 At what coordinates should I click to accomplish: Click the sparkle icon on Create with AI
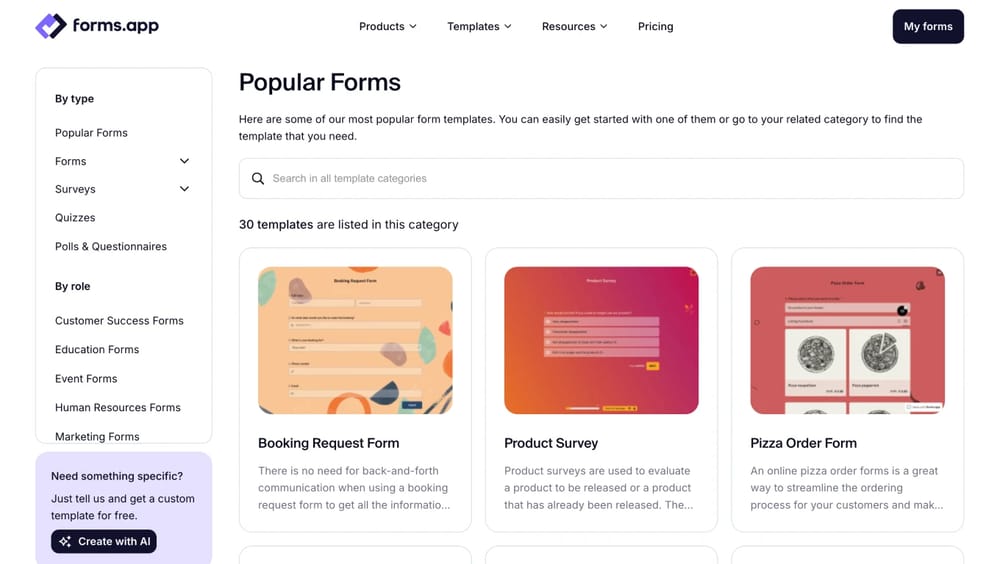click(65, 542)
